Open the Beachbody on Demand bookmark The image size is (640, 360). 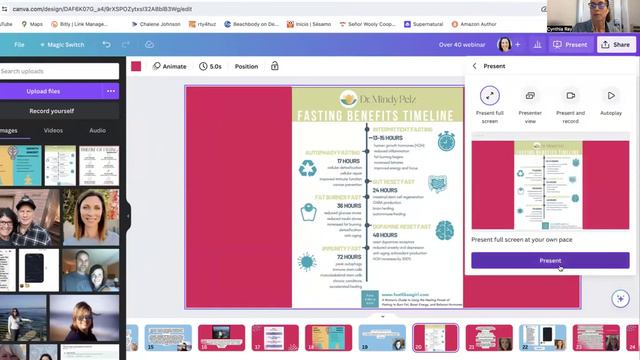[x=251, y=24]
